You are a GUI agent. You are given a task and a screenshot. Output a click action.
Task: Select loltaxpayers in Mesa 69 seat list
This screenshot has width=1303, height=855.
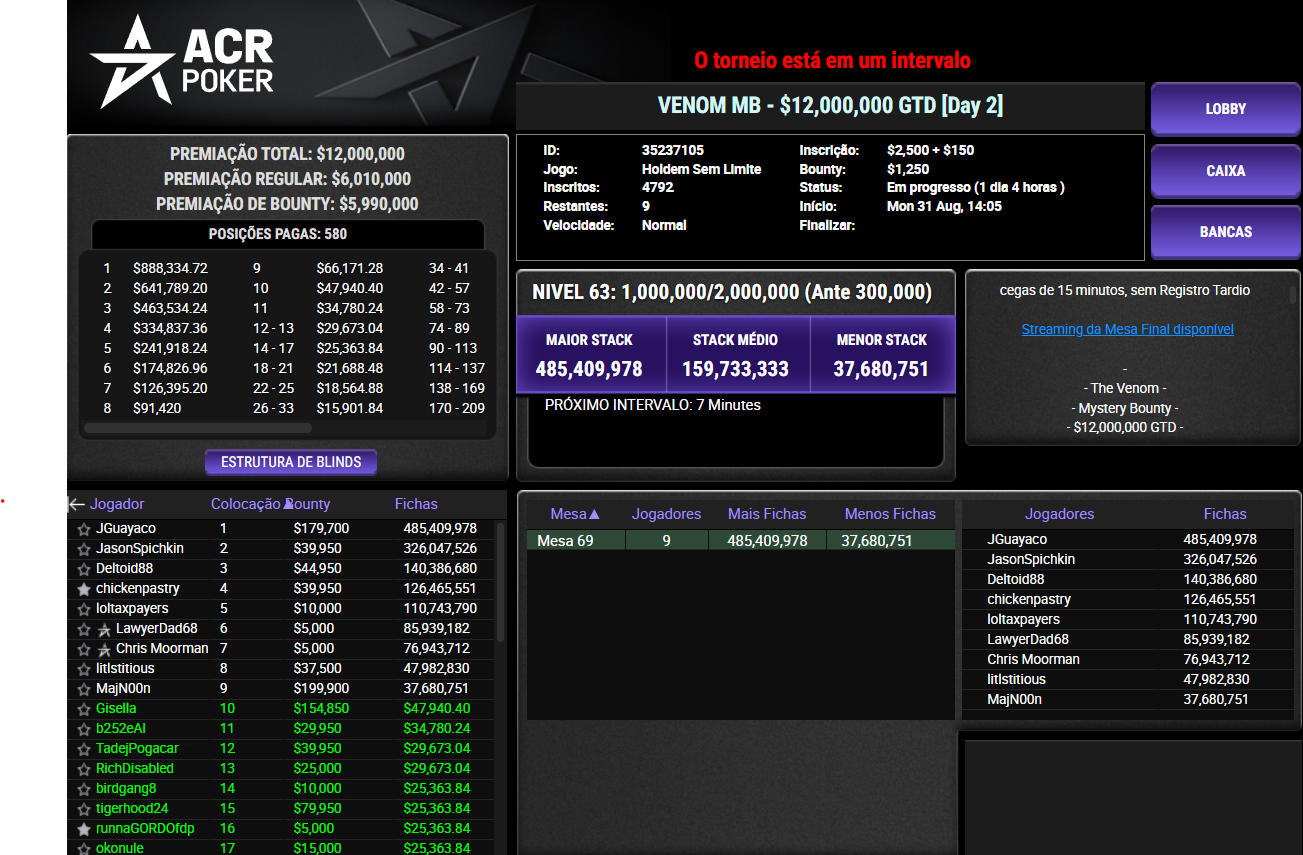pyautogui.click(x=1128, y=619)
